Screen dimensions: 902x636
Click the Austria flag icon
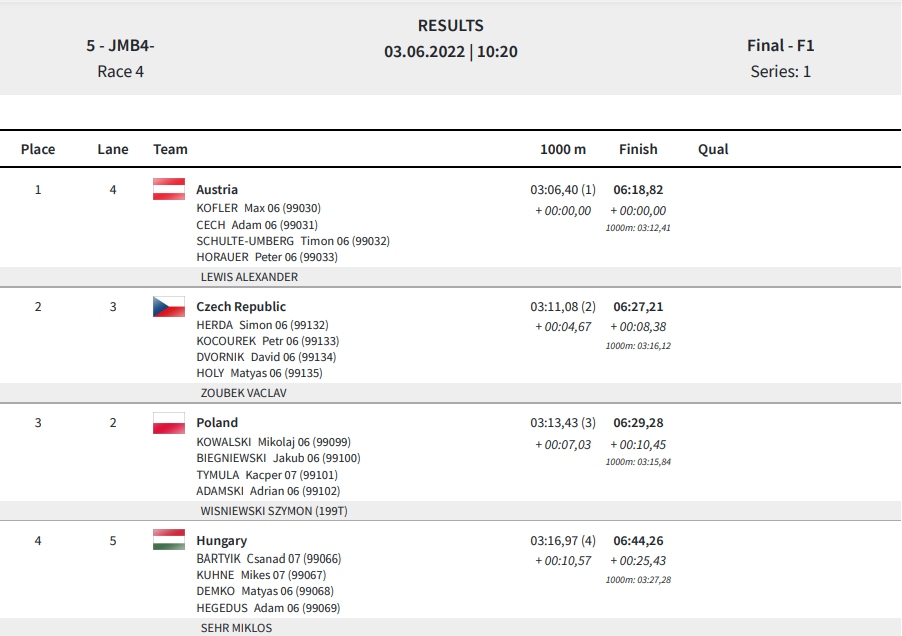(x=169, y=189)
